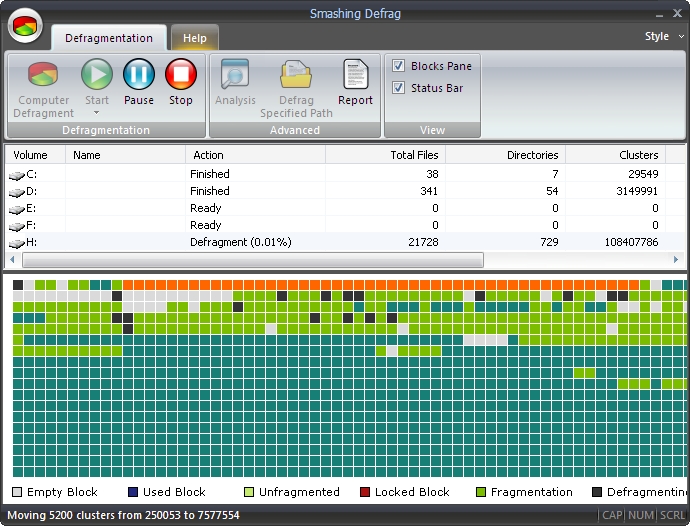Click the 'Moving 5200 clusters' status message
This screenshot has height=526, width=690.
[123, 515]
